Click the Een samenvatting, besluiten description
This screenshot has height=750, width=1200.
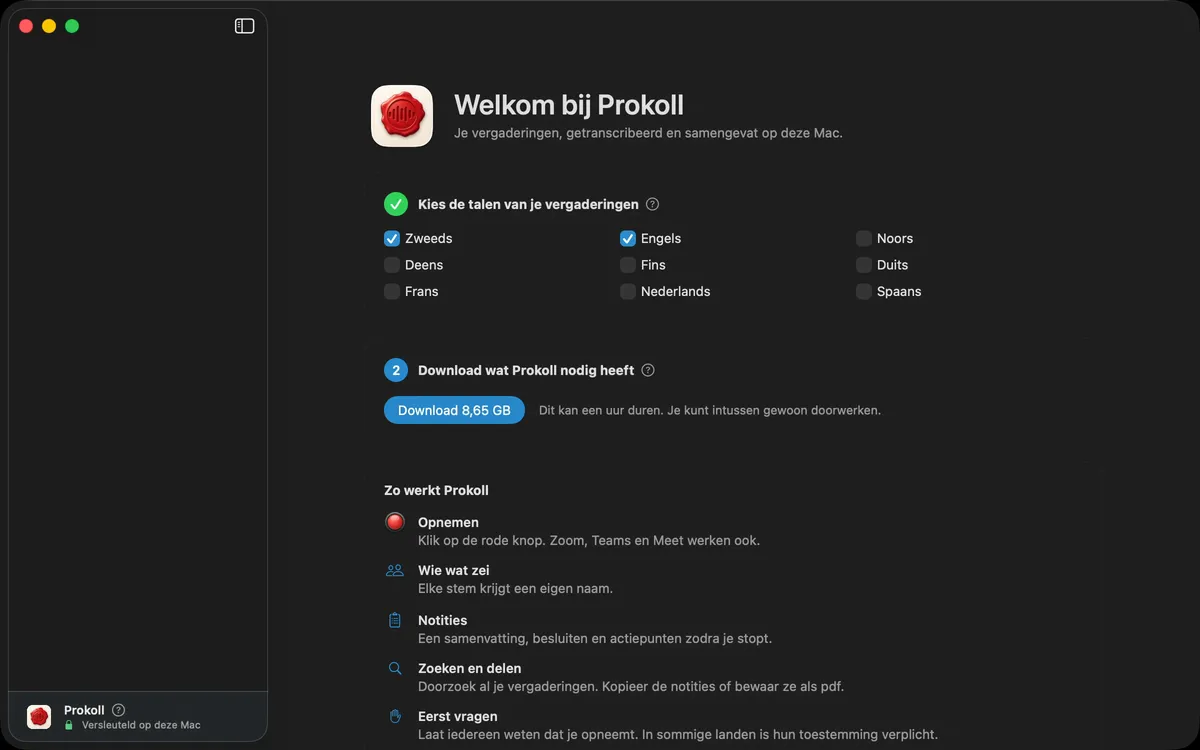pos(595,638)
